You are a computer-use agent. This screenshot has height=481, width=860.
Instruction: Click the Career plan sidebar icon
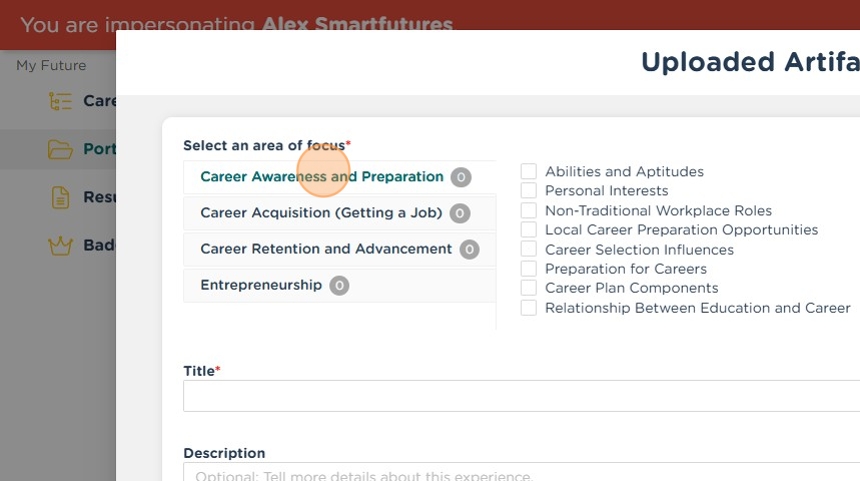pos(60,101)
